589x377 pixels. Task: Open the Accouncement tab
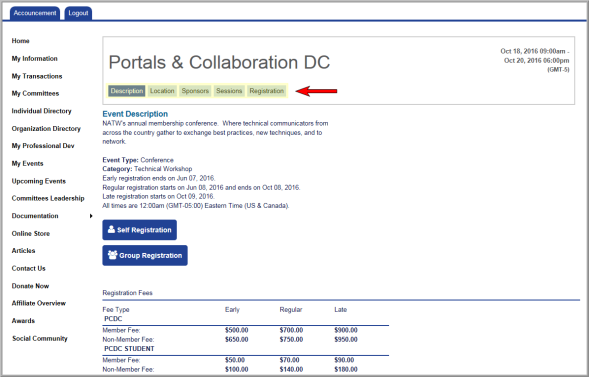pos(35,13)
